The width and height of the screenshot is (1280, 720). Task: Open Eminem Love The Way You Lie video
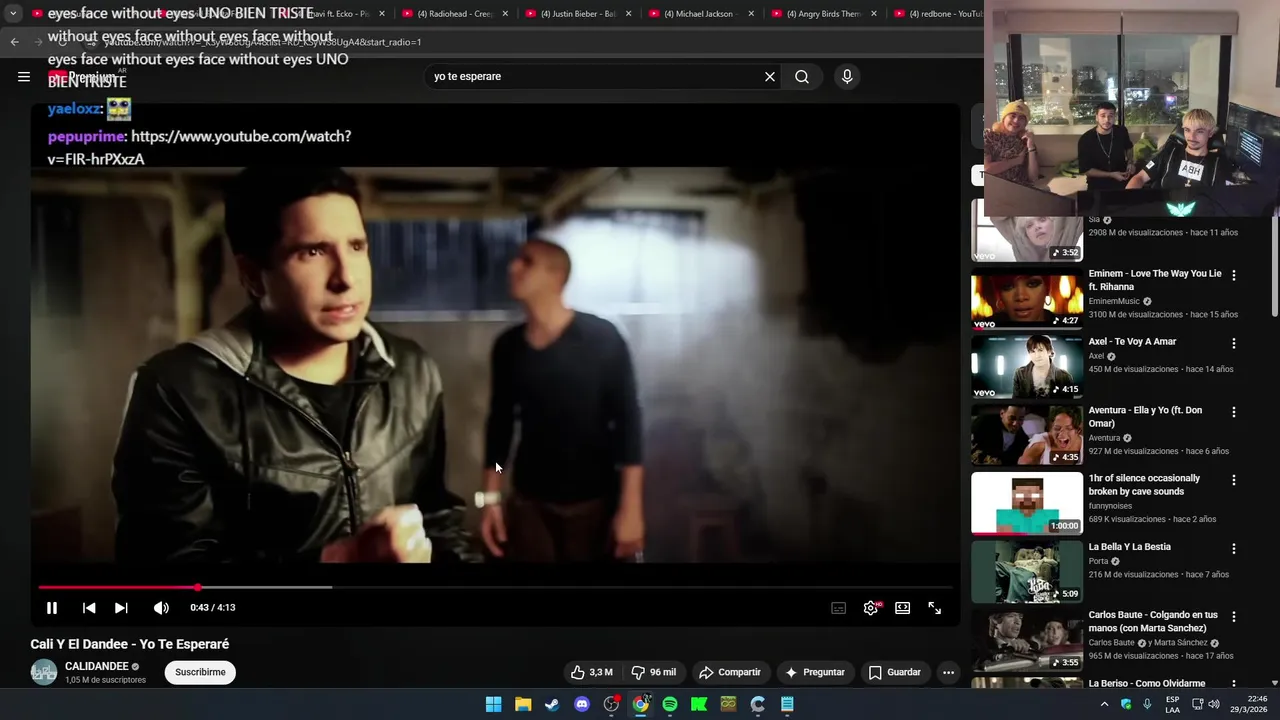[1155, 280]
